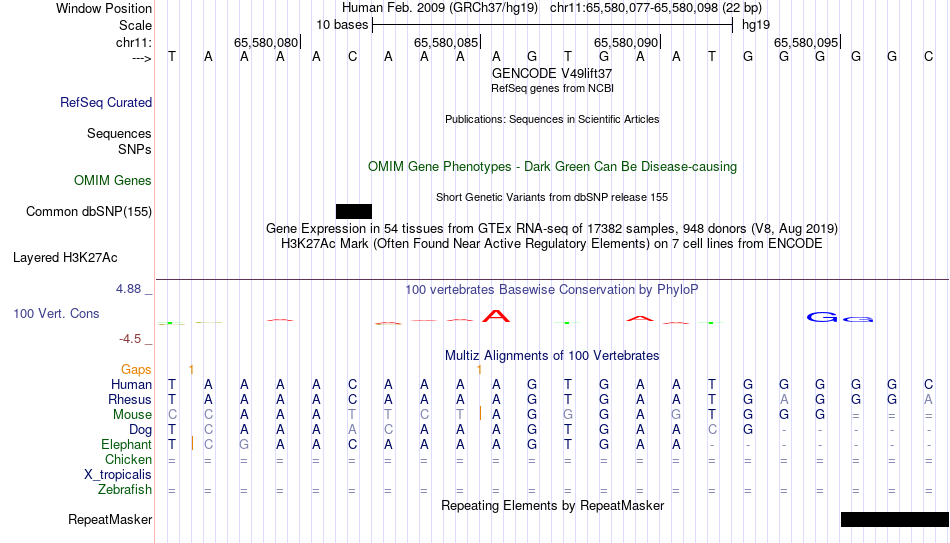Image resolution: width=950 pixels, height=543 pixels.
Task: Click the Zebrafish species label
Action: (125, 490)
